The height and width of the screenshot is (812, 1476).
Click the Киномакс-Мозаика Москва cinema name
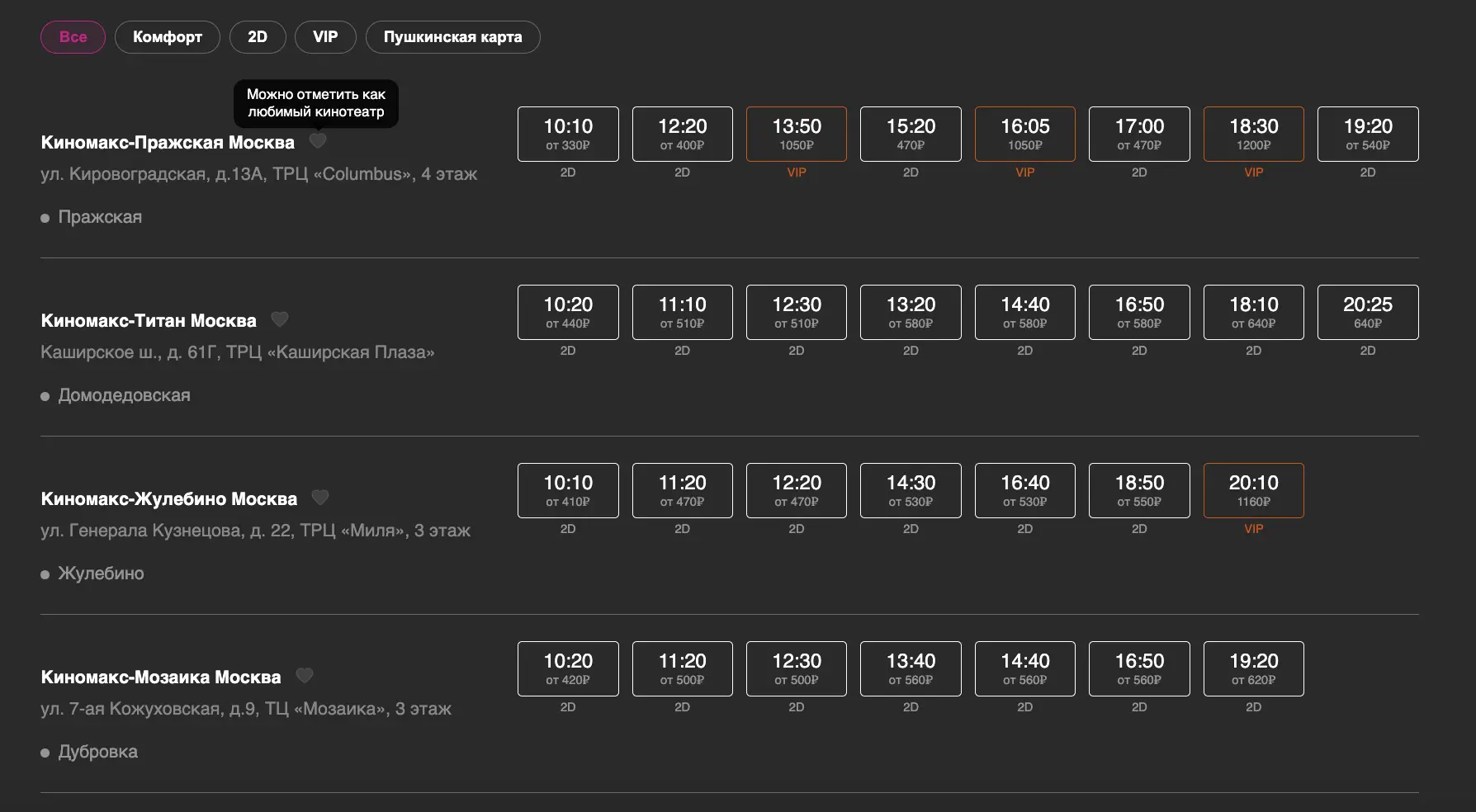click(x=161, y=677)
